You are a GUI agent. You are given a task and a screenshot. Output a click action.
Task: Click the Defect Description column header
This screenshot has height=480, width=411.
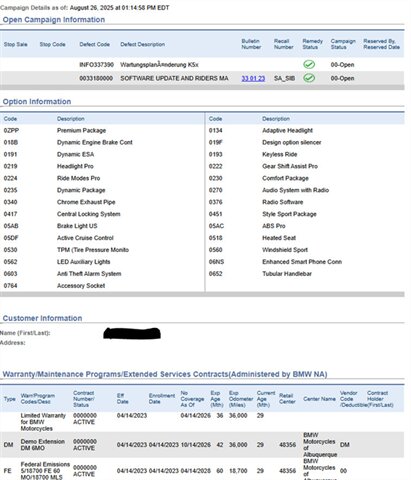(142, 44)
